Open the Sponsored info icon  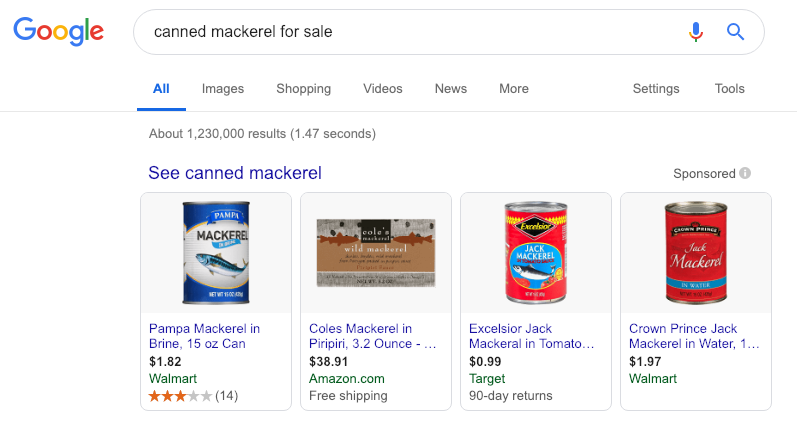pos(745,173)
